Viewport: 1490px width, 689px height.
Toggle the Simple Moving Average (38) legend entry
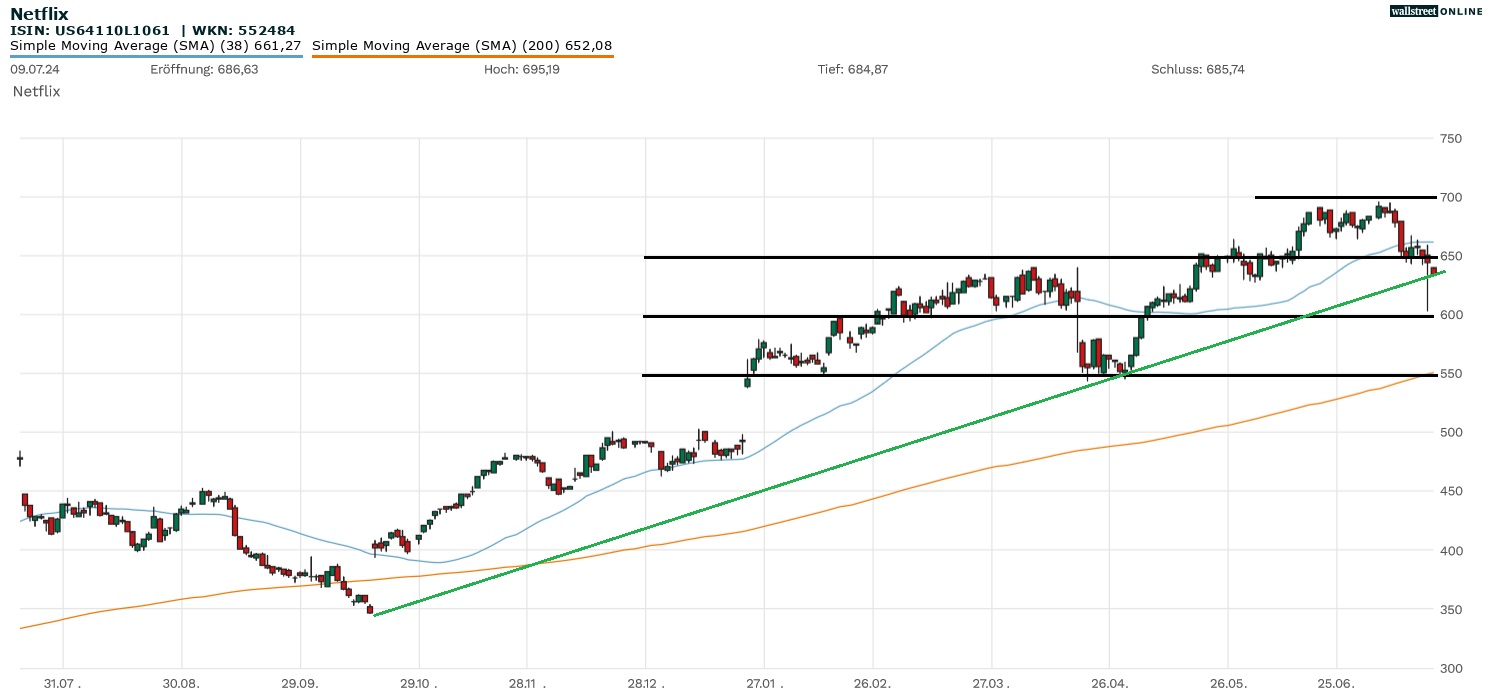[x=156, y=45]
